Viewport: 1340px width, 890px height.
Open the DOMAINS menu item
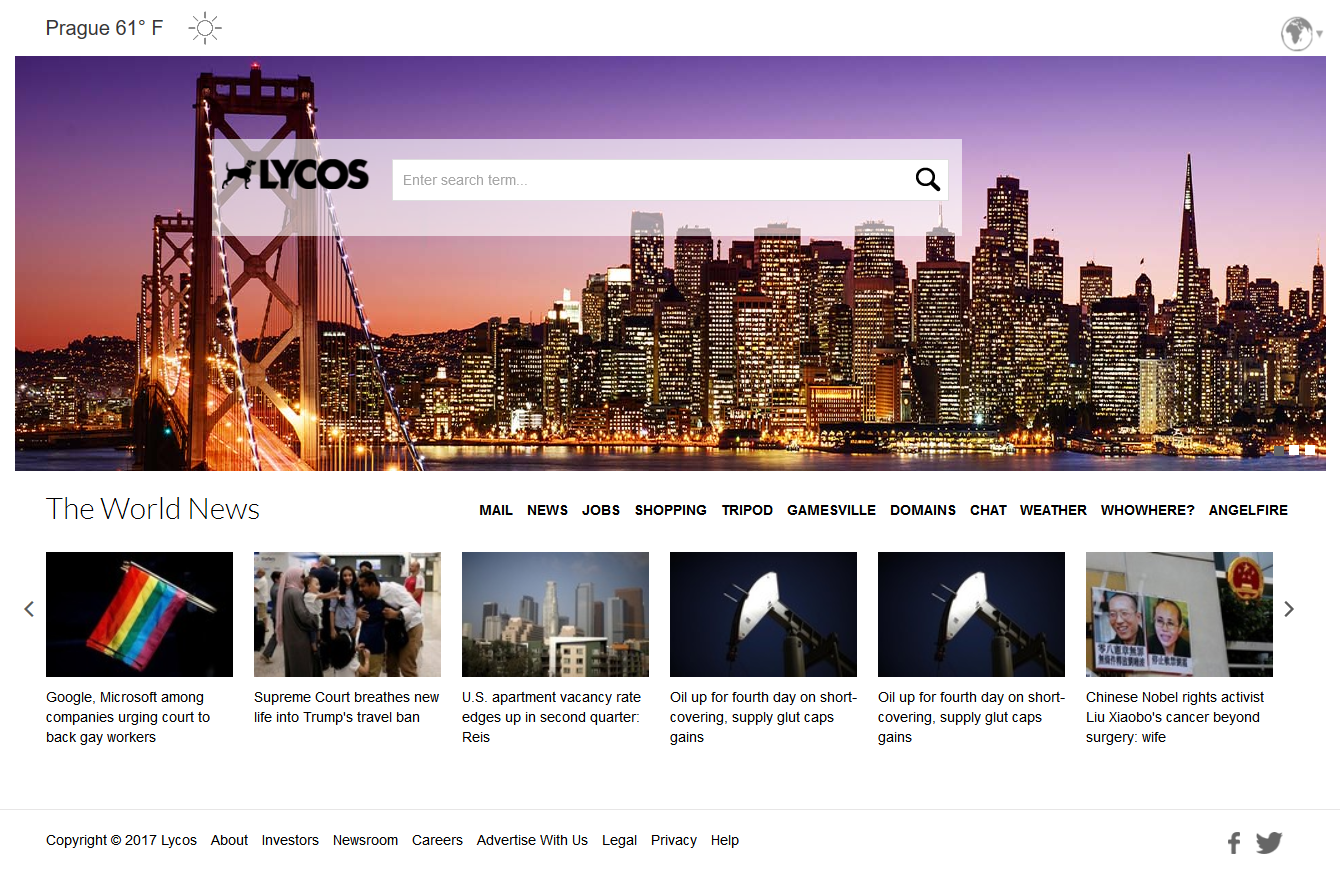coord(923,510)
